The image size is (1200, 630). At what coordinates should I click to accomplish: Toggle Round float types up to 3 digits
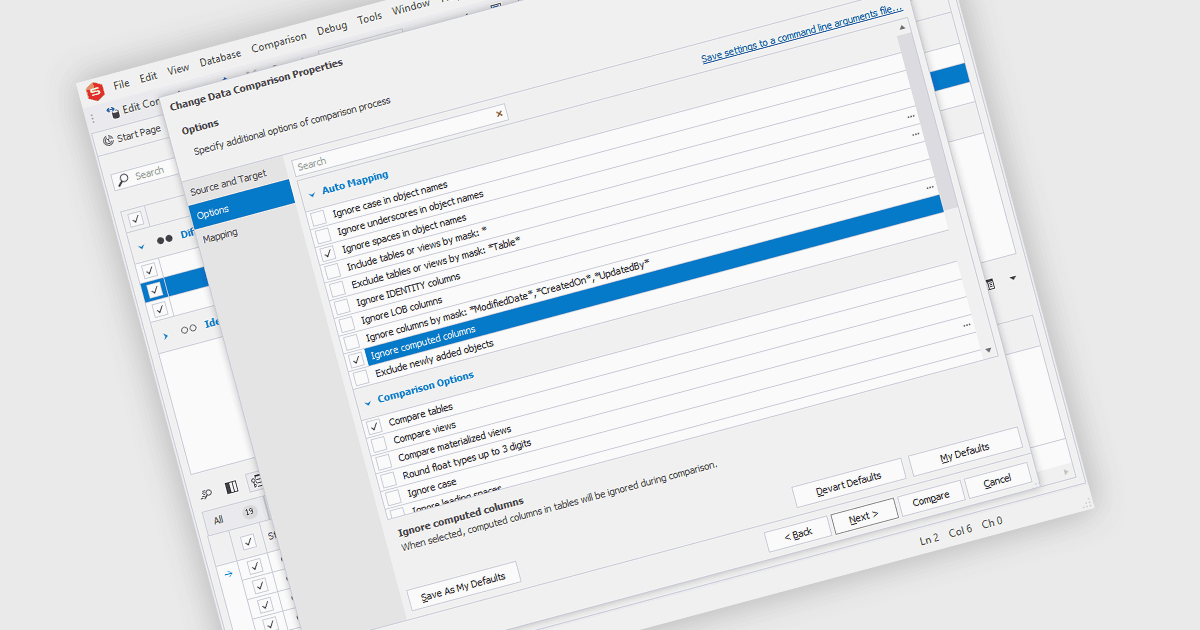(388, 480)
